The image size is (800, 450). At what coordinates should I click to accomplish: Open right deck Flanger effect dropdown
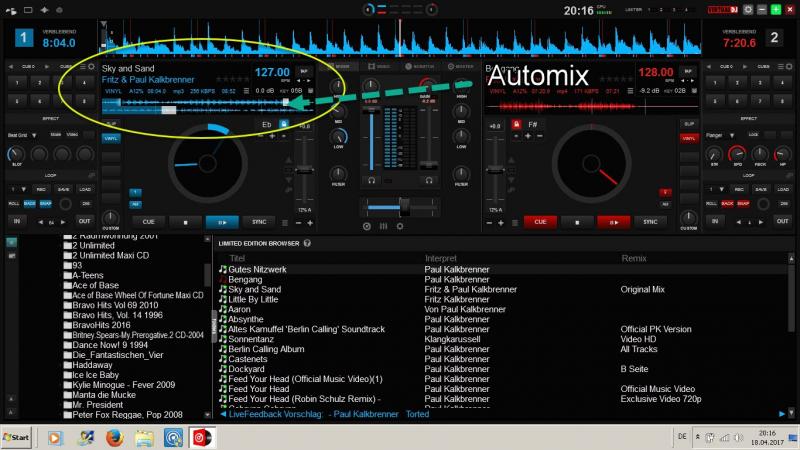732,135
